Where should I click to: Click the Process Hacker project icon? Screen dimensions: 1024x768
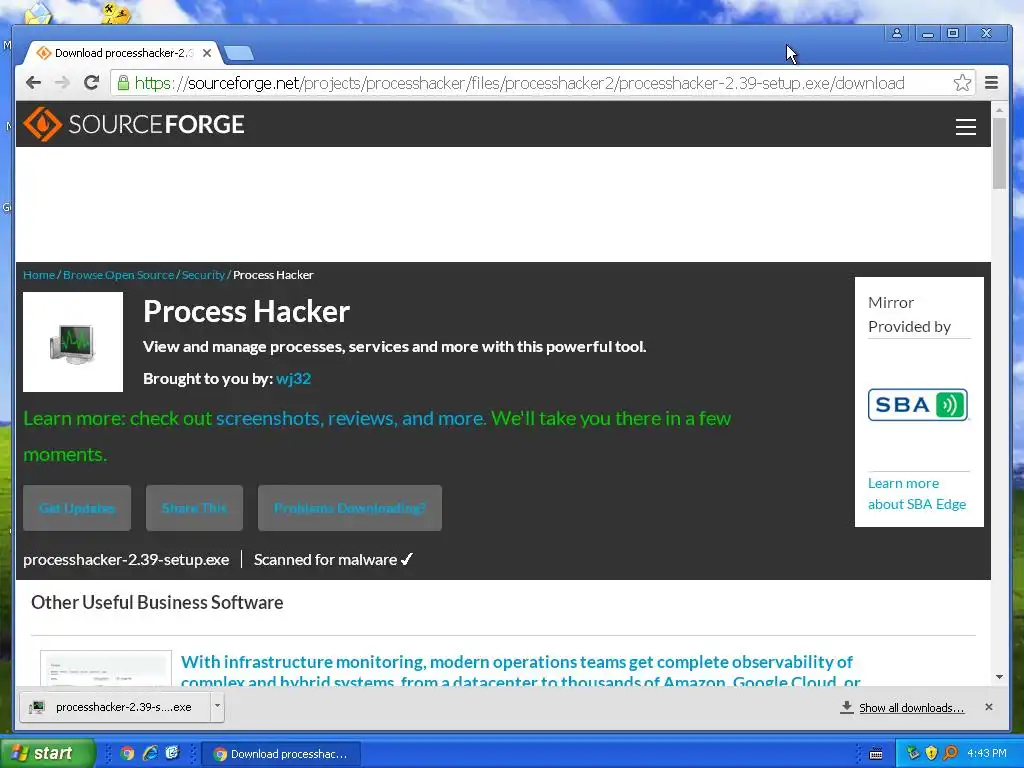[73, 342]
